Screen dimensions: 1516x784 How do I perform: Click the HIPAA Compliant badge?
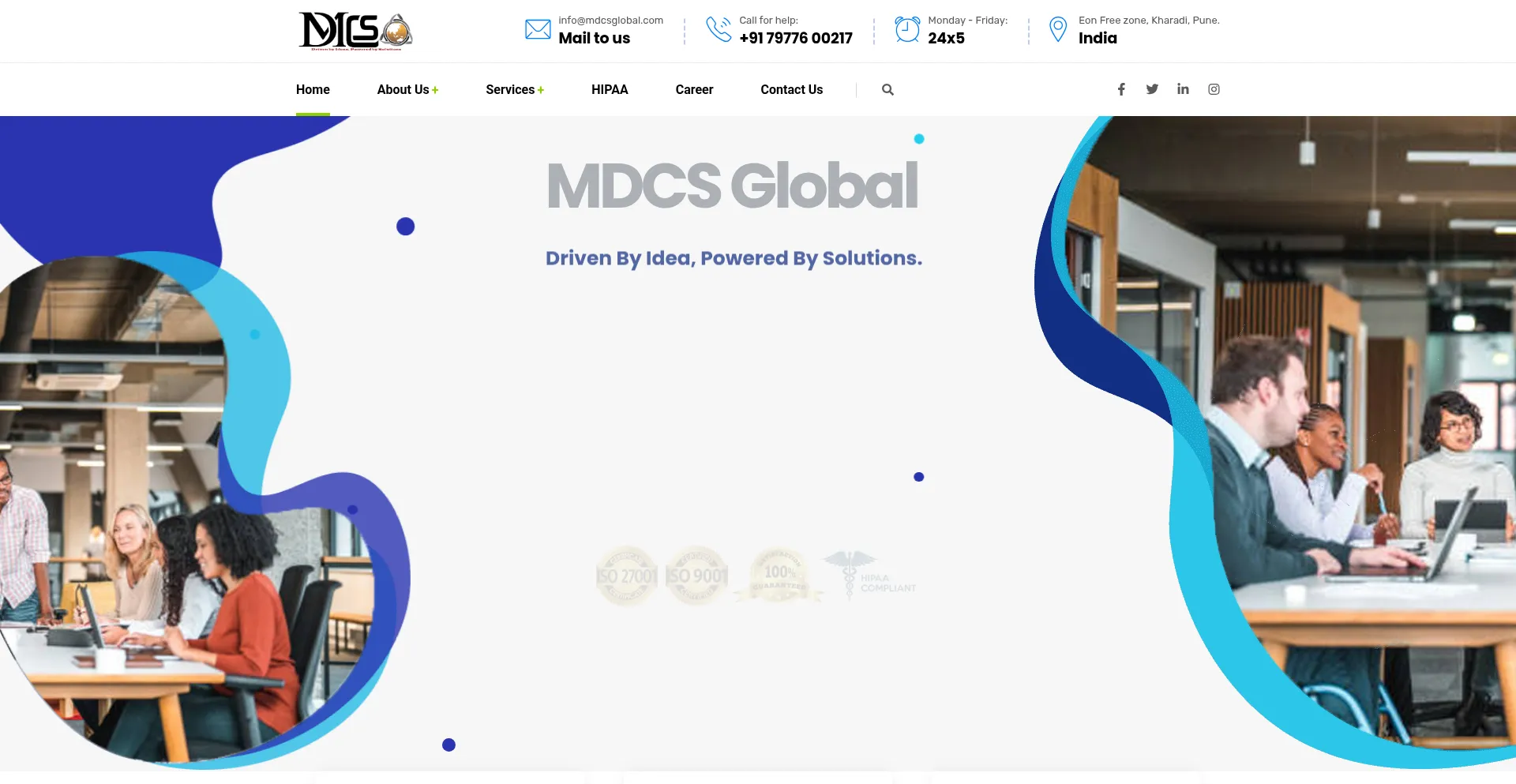pos(869,576)
